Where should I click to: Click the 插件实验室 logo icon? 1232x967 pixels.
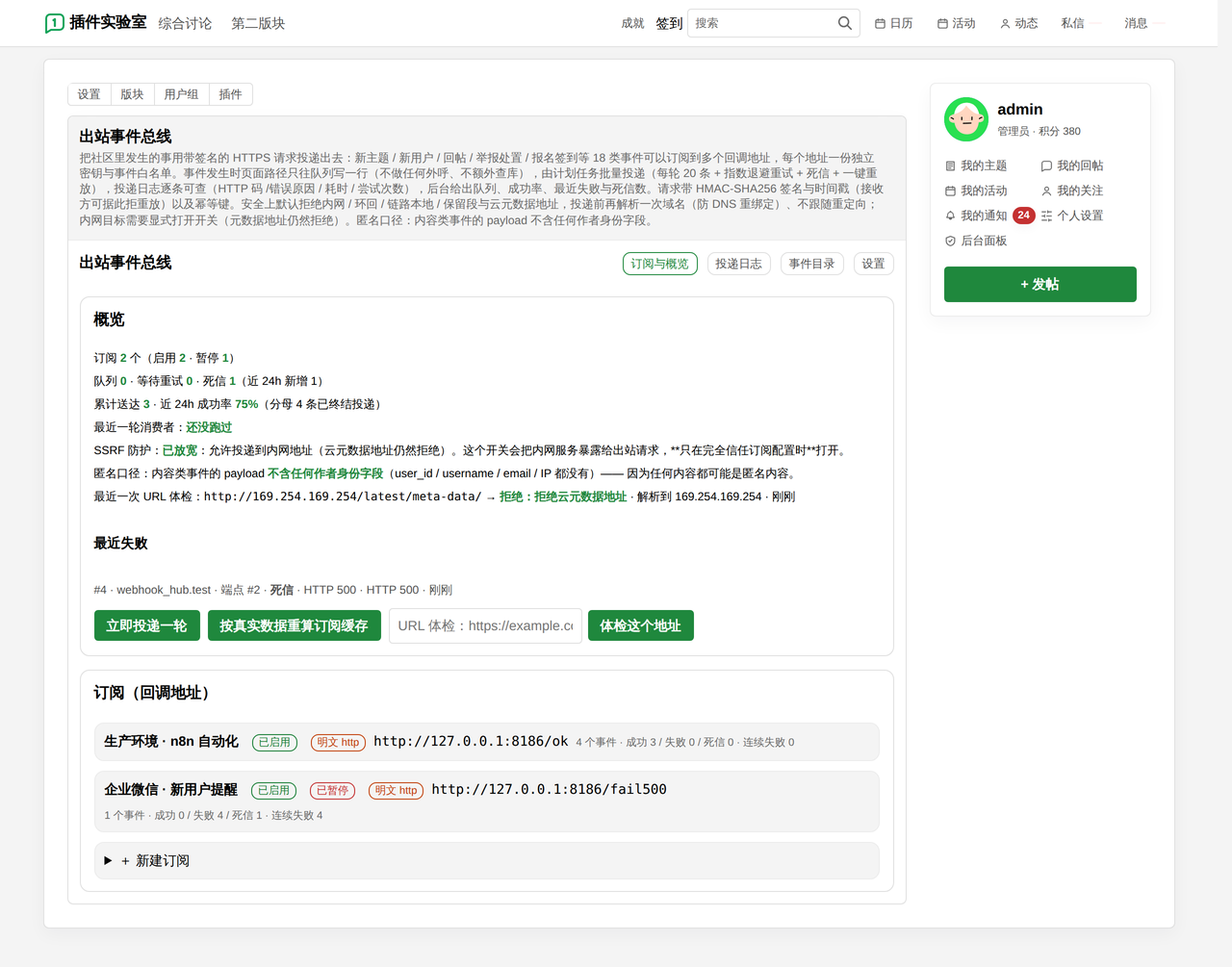55,23
